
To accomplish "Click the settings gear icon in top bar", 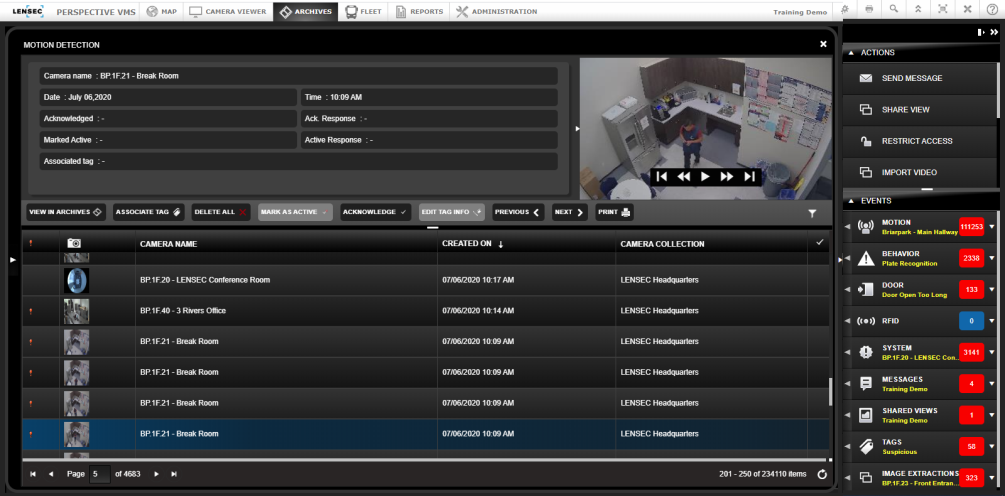I will (x=844, y=10).
